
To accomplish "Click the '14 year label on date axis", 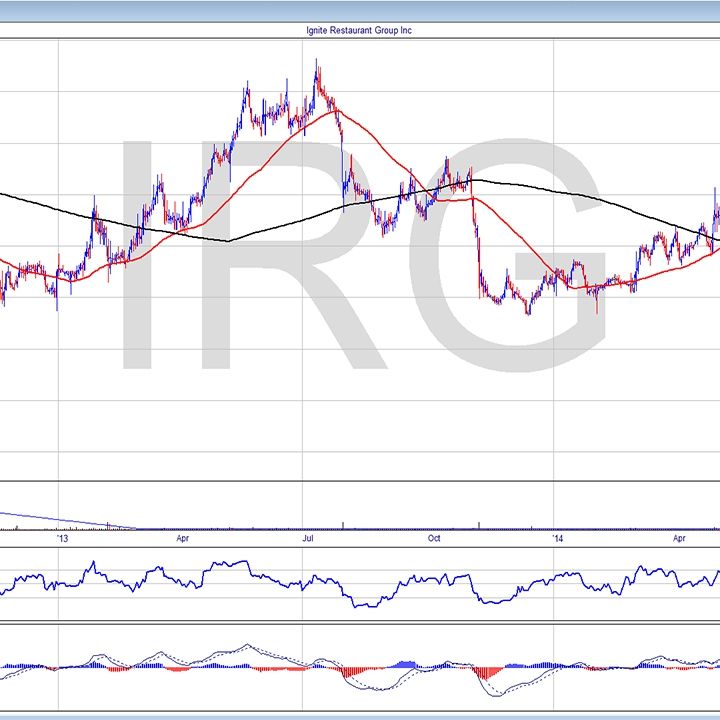I will pyautogui.click(x=557, y=539).
